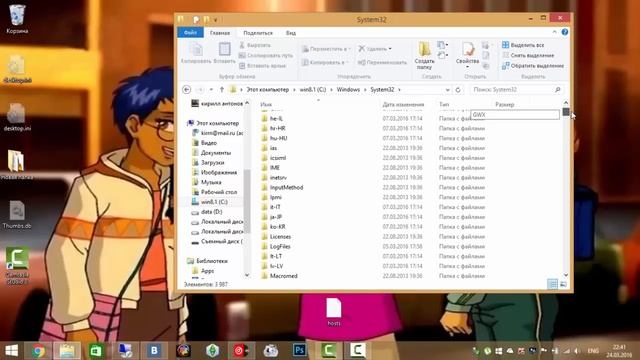Screen dimensions: 640x360
Task: Click the Снять выделение button
Action: click(528, 55)
